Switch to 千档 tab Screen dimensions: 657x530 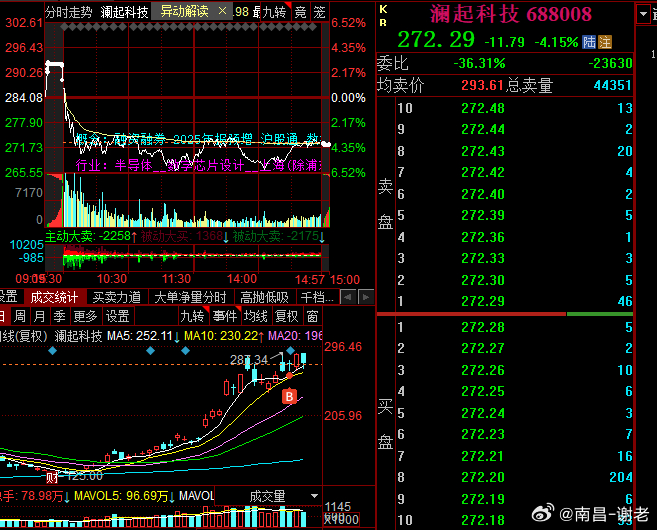pos(317,297)
